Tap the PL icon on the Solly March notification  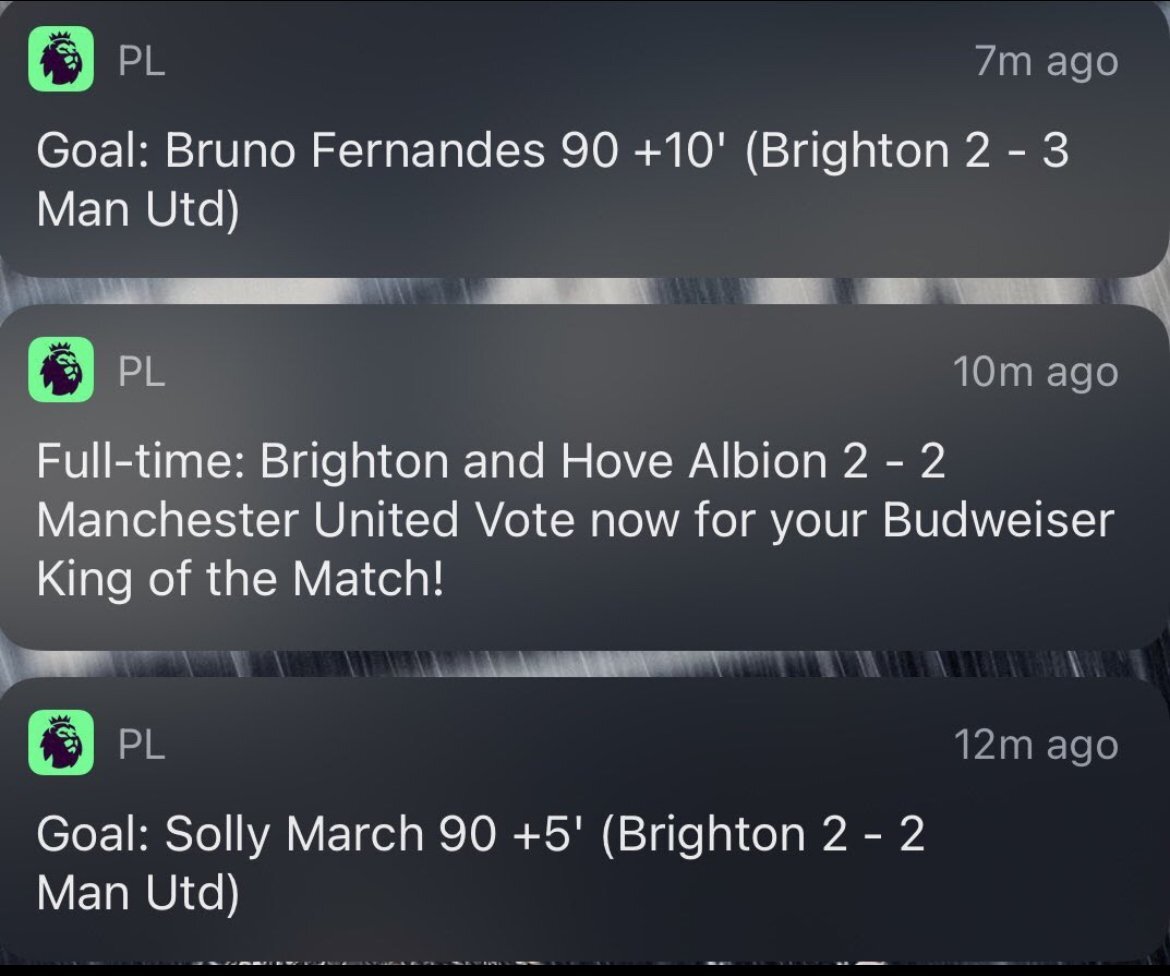61,744
